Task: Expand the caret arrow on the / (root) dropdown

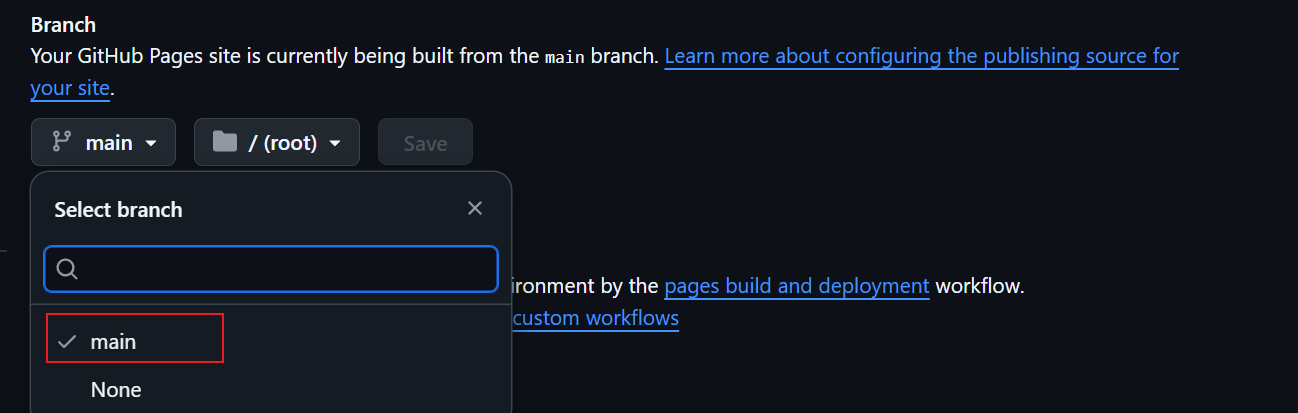Action: pyautogui.click(x=336, y=143)
